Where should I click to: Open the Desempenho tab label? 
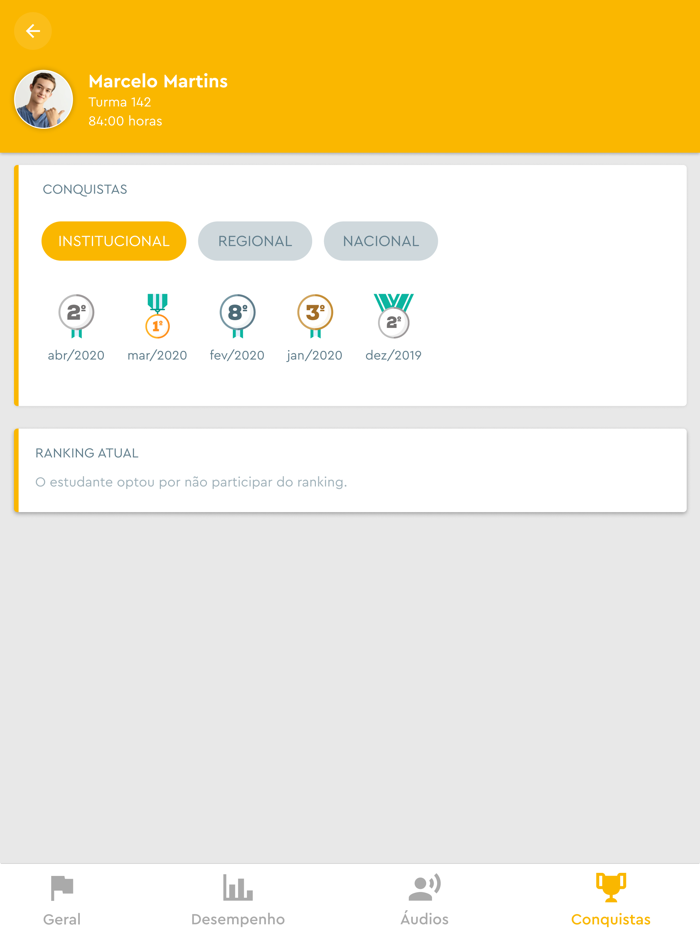tap(238, 919)
